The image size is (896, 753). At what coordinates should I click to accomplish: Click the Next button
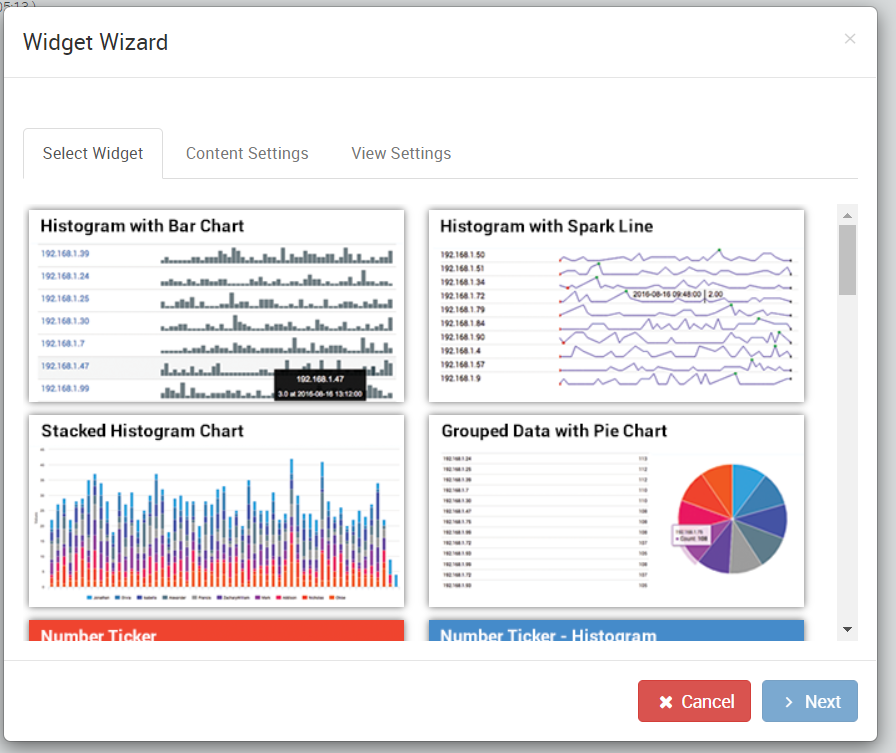(810, 701)
